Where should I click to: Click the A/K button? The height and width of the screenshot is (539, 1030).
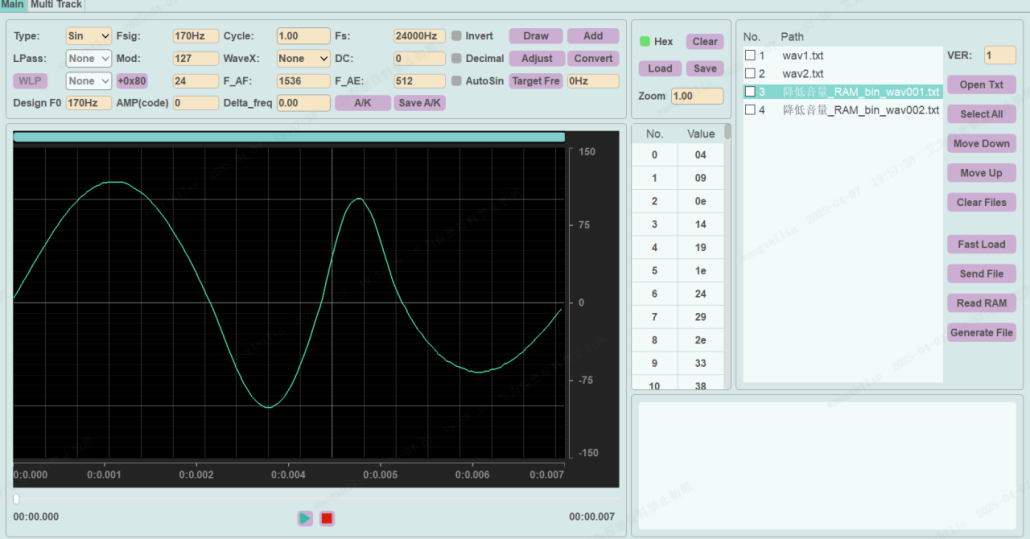point(363,103)
